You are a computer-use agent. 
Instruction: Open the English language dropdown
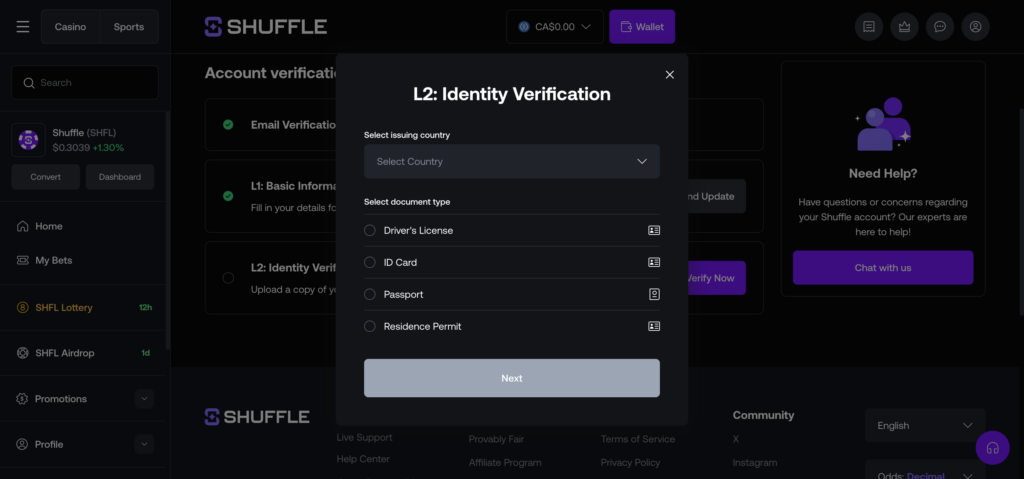(925, 425)
